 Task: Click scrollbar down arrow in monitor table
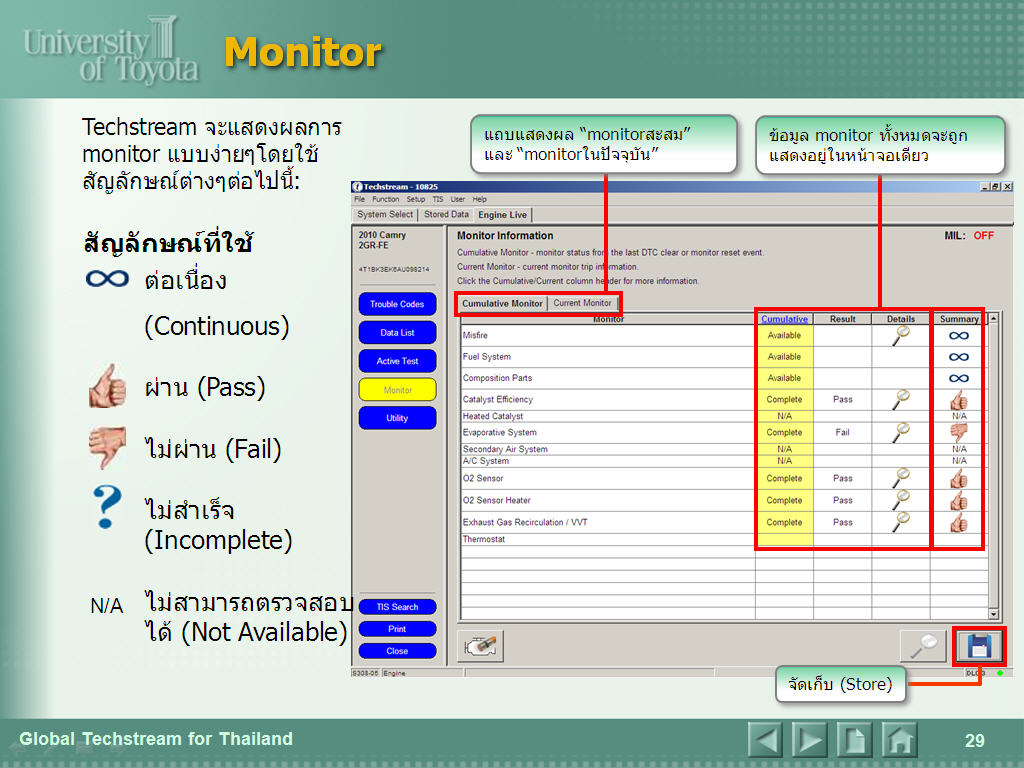[x=993, y=615]
